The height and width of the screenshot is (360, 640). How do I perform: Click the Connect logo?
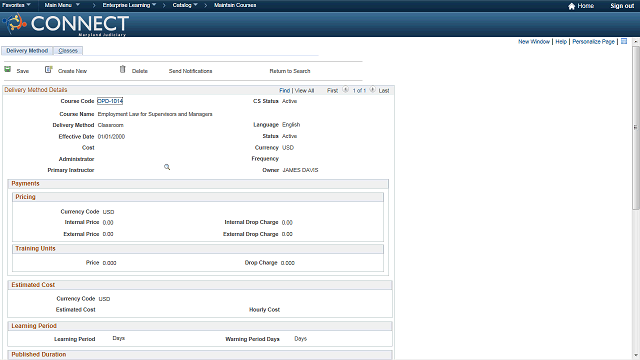[x=65, y=24]
